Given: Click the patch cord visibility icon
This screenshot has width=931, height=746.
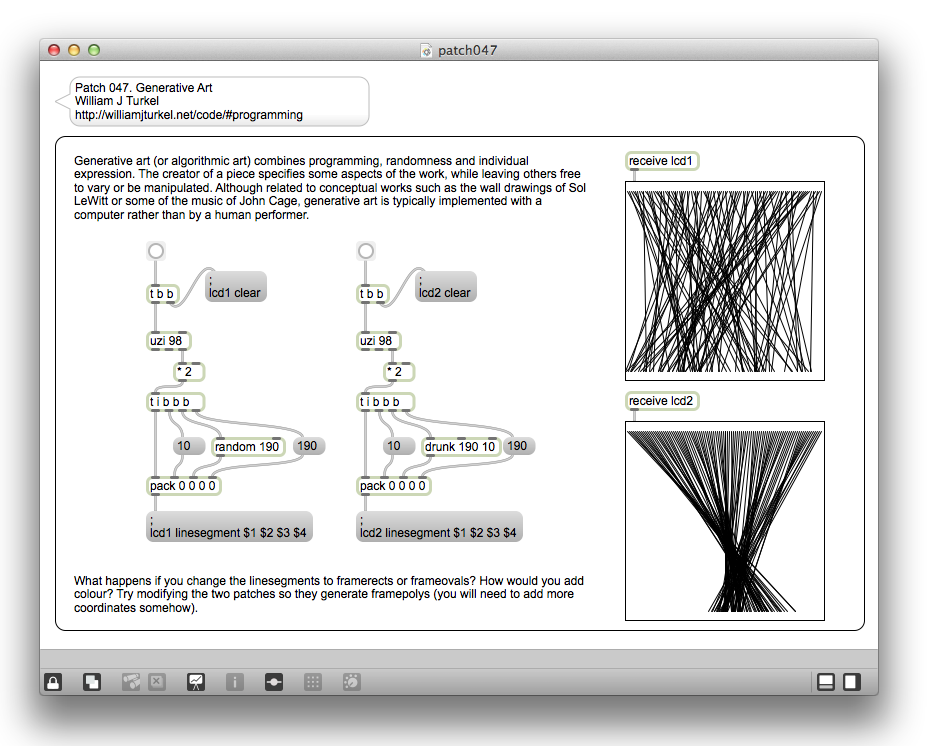Looking at the screenshot, I should tap(274, 682).
